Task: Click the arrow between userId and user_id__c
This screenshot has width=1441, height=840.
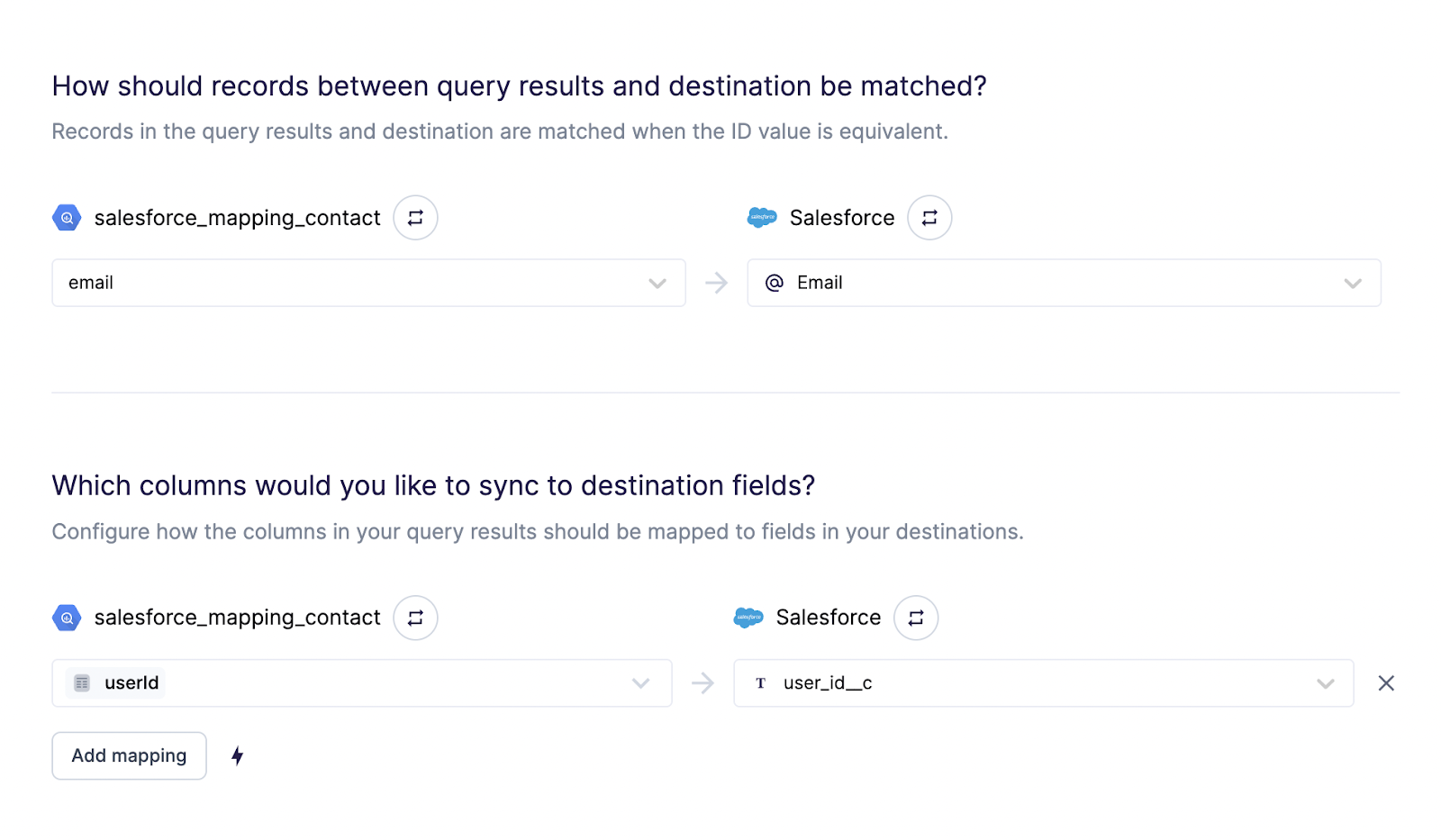Action: (x=702, y=683)
